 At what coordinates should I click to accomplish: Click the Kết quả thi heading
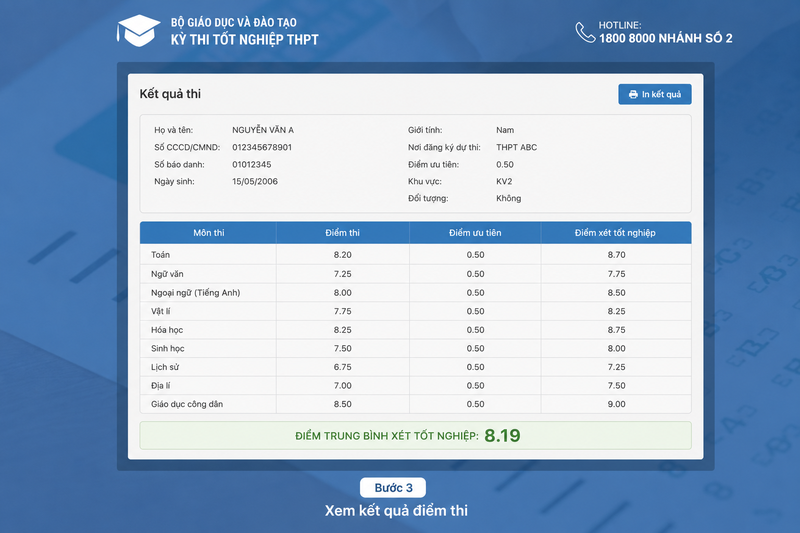170,94
